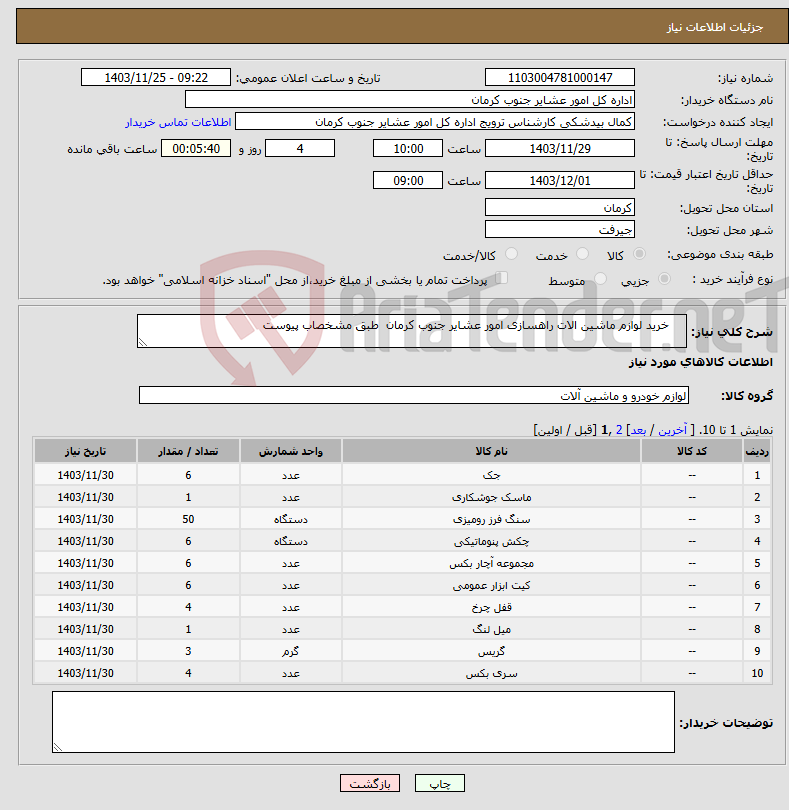Screen dimensions: 789x810
Task: Click the توضیحات خریدار text area
Action: (363, 722)
